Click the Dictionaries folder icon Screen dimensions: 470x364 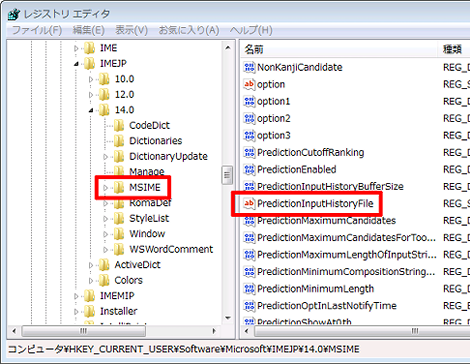click(x=119, y=141)
